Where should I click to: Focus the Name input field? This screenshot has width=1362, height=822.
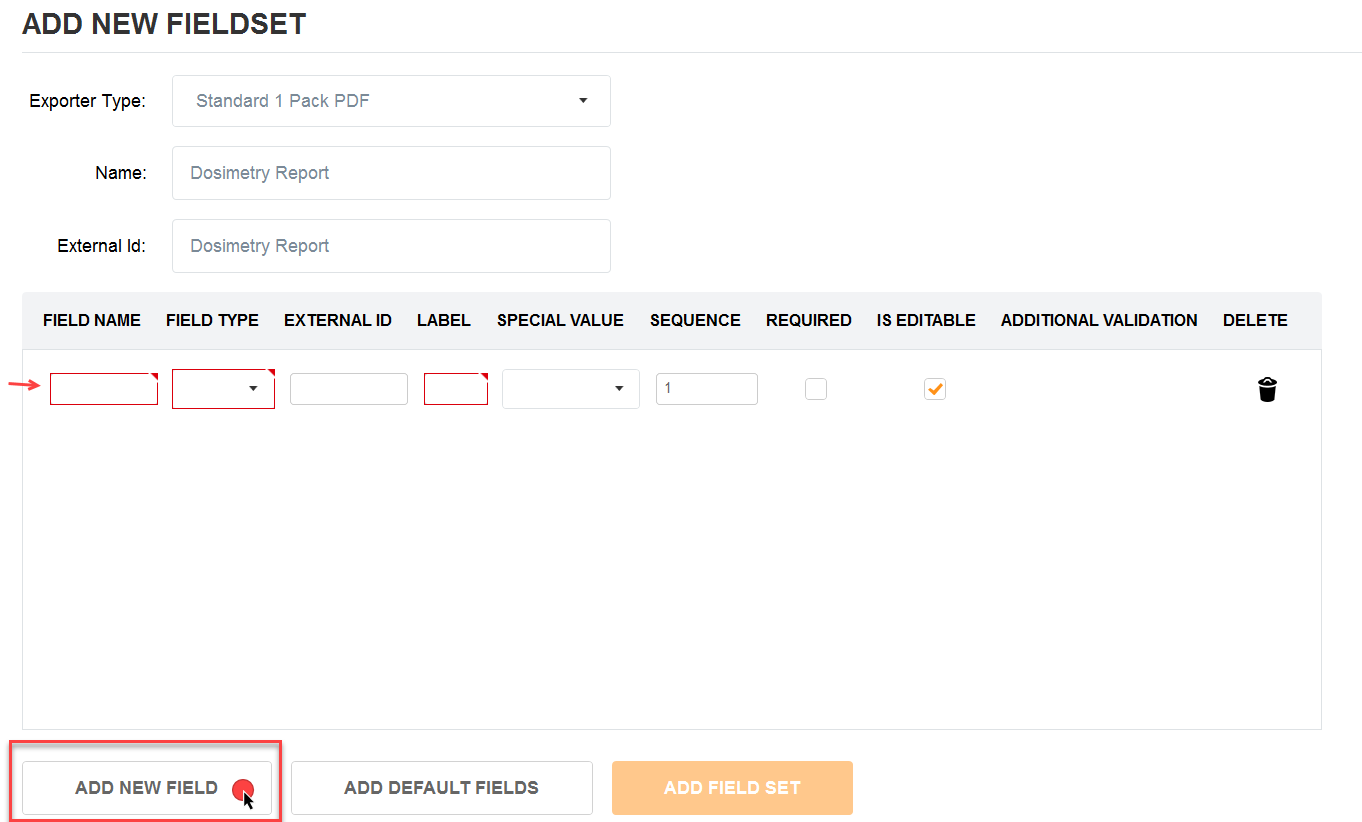tap(391, 173)
